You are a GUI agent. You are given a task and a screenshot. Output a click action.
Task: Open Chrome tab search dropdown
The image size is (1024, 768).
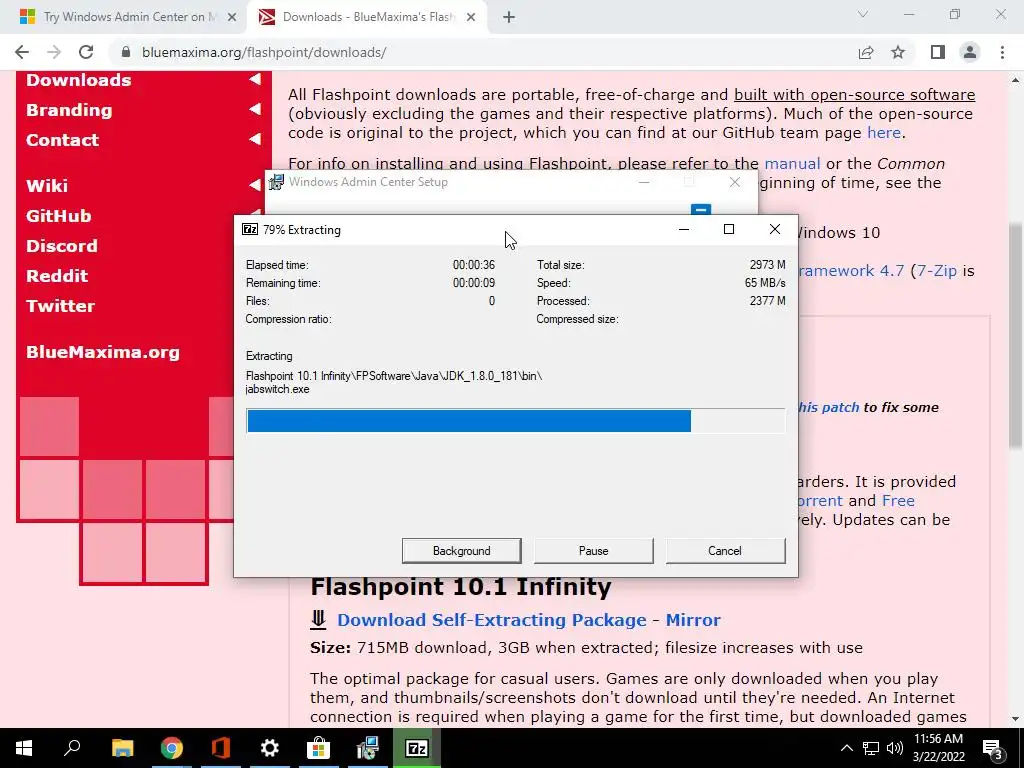coord(863,14)
